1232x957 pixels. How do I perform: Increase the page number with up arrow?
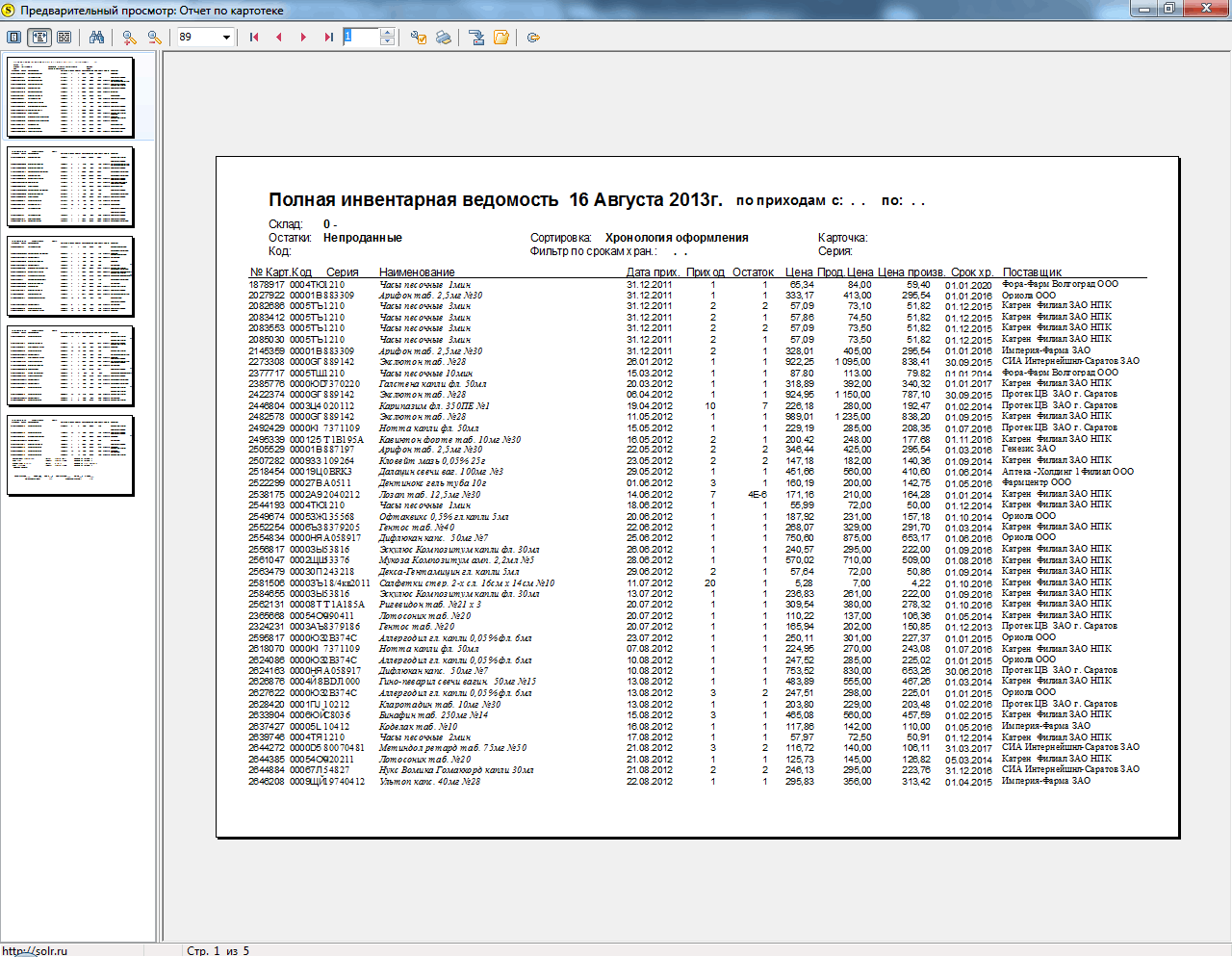387,33
